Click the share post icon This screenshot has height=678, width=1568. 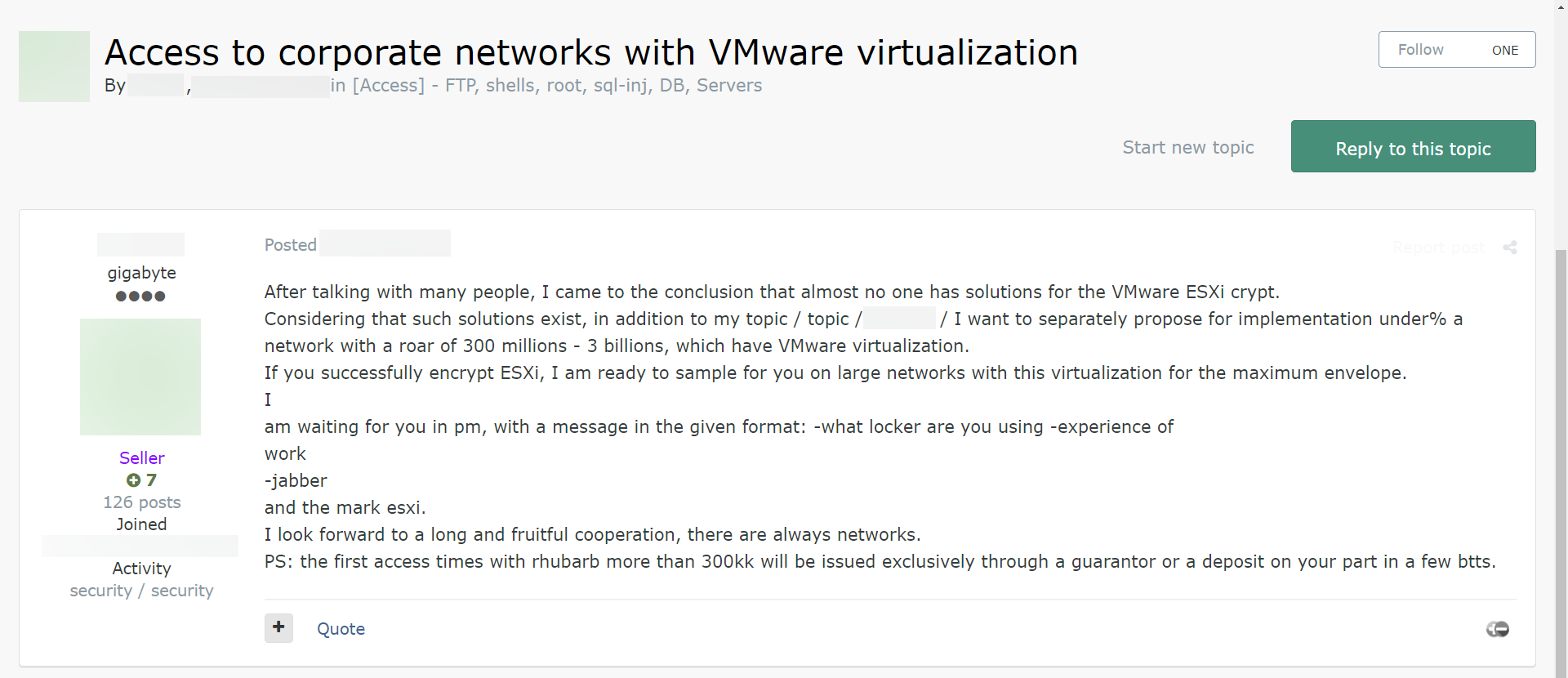point(1509,248)
